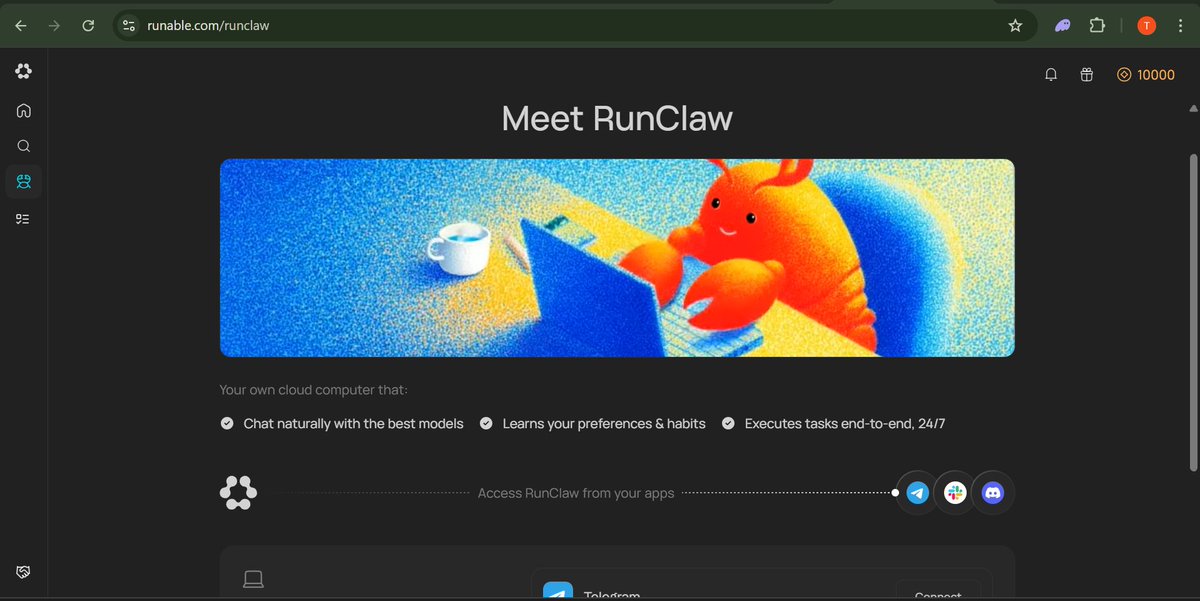1200x601 pixels.
Task: Open the Chrome profile avatar
Action: (1147, 26)
